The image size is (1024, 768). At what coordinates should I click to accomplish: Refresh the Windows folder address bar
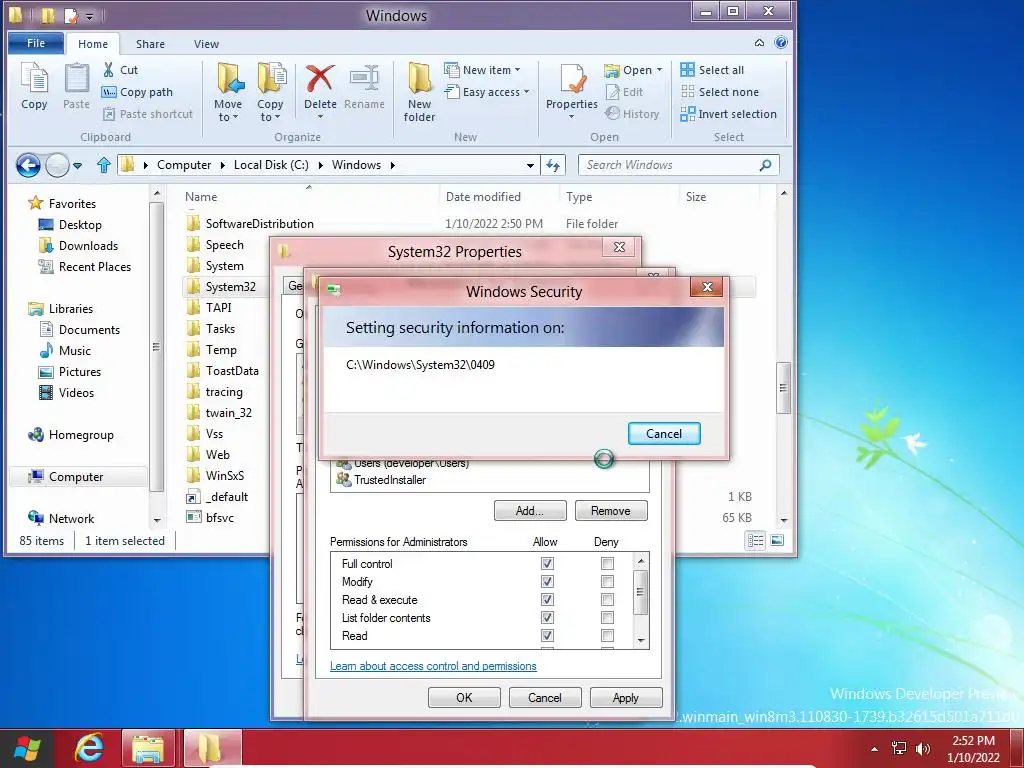click(553, 165)
